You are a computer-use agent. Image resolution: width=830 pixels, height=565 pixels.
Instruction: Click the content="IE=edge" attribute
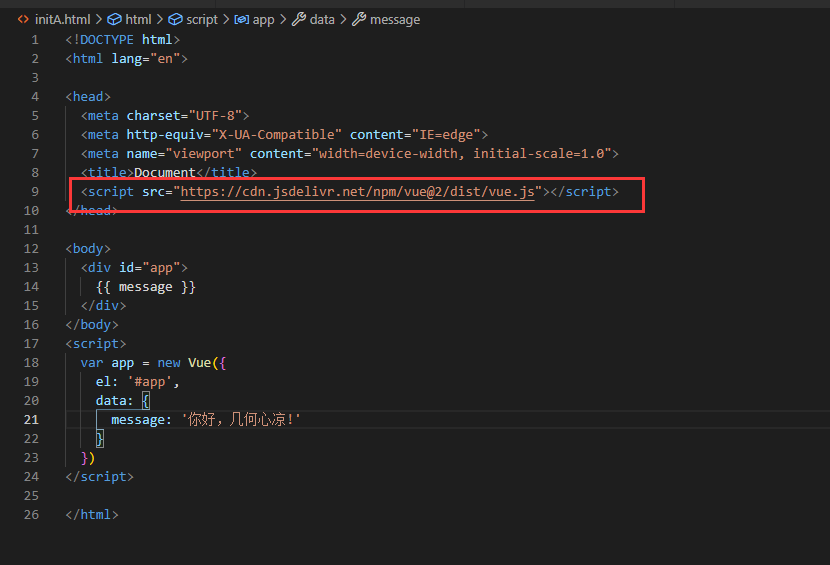point(415,134)
